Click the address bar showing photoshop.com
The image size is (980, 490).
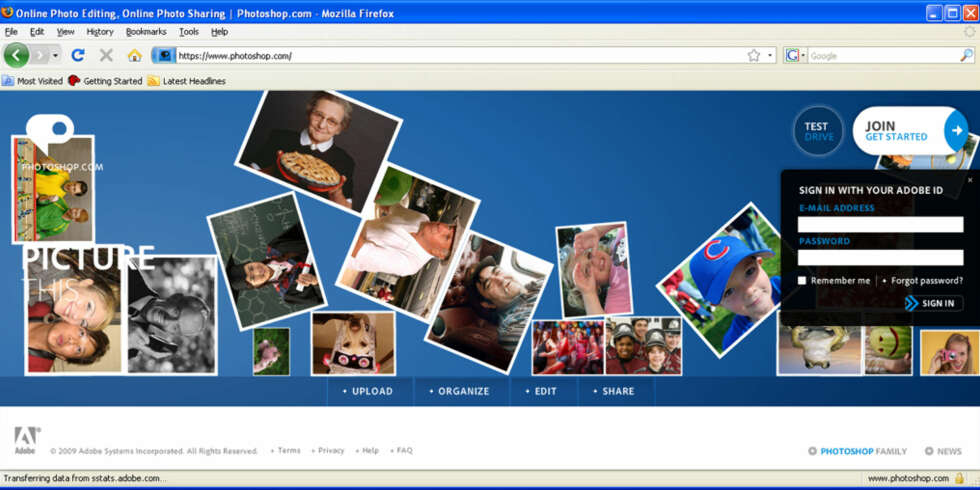click(461, 56)
